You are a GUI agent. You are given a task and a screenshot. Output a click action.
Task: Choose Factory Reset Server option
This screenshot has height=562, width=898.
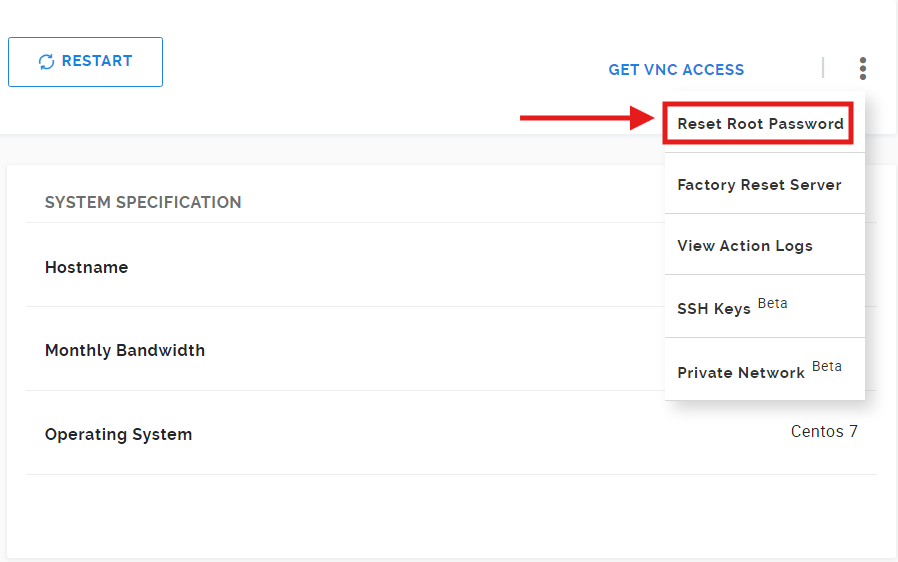click(x=759, y=184)
